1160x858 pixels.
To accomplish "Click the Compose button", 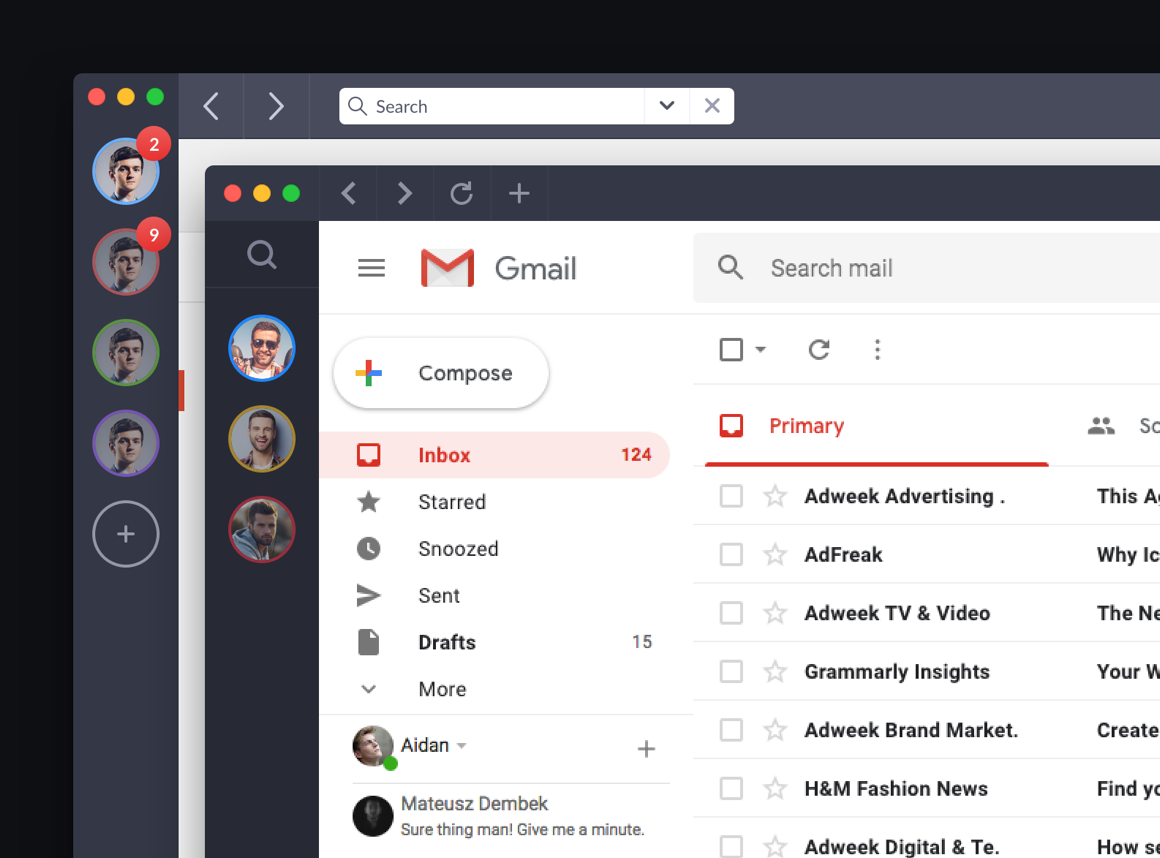I will (x=441, y=373).
